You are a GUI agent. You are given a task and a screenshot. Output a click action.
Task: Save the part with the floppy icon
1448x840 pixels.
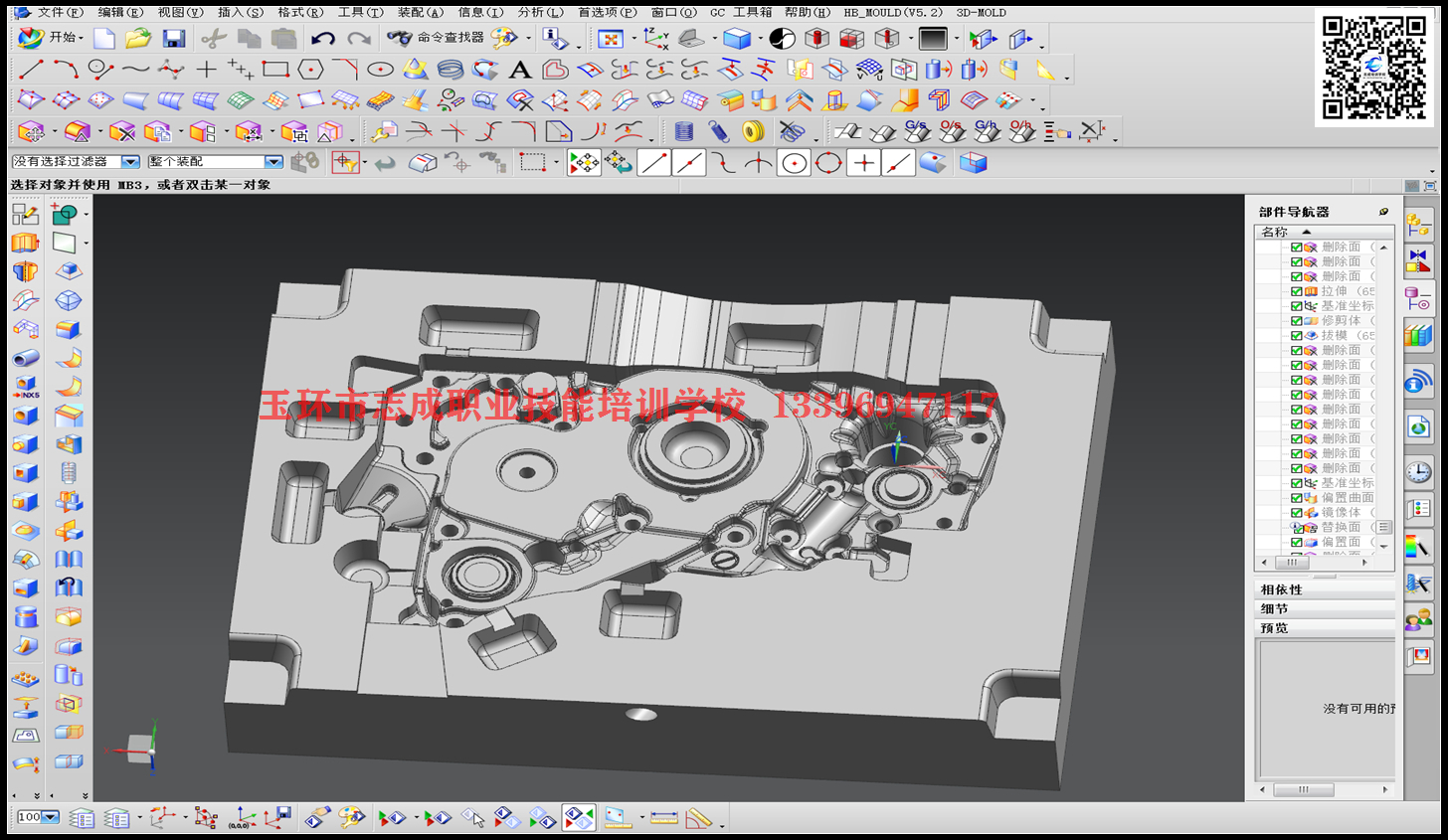click(174, 38)
